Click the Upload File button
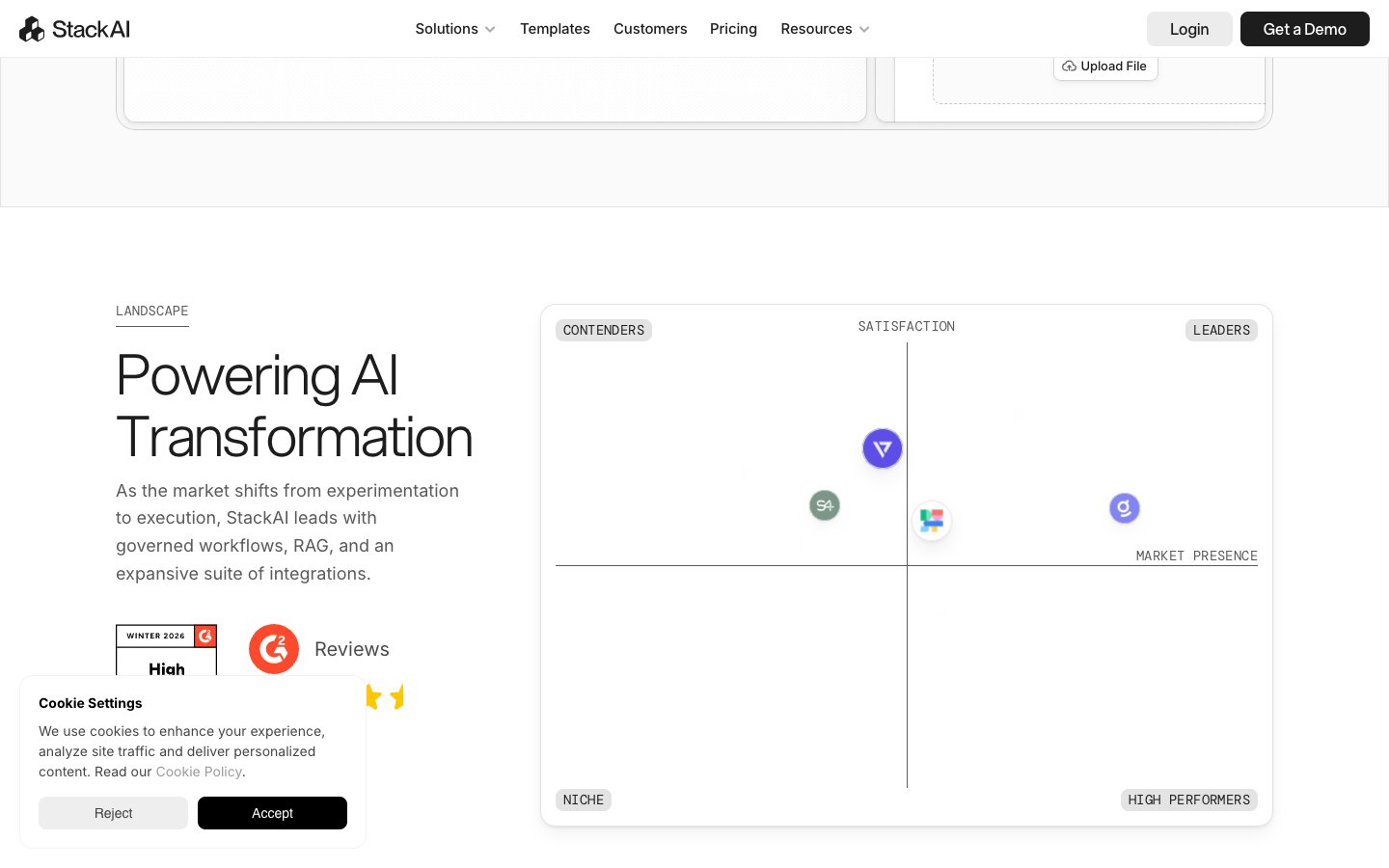Viewport: 1389px width, 868px height. tap(1105, 67)
